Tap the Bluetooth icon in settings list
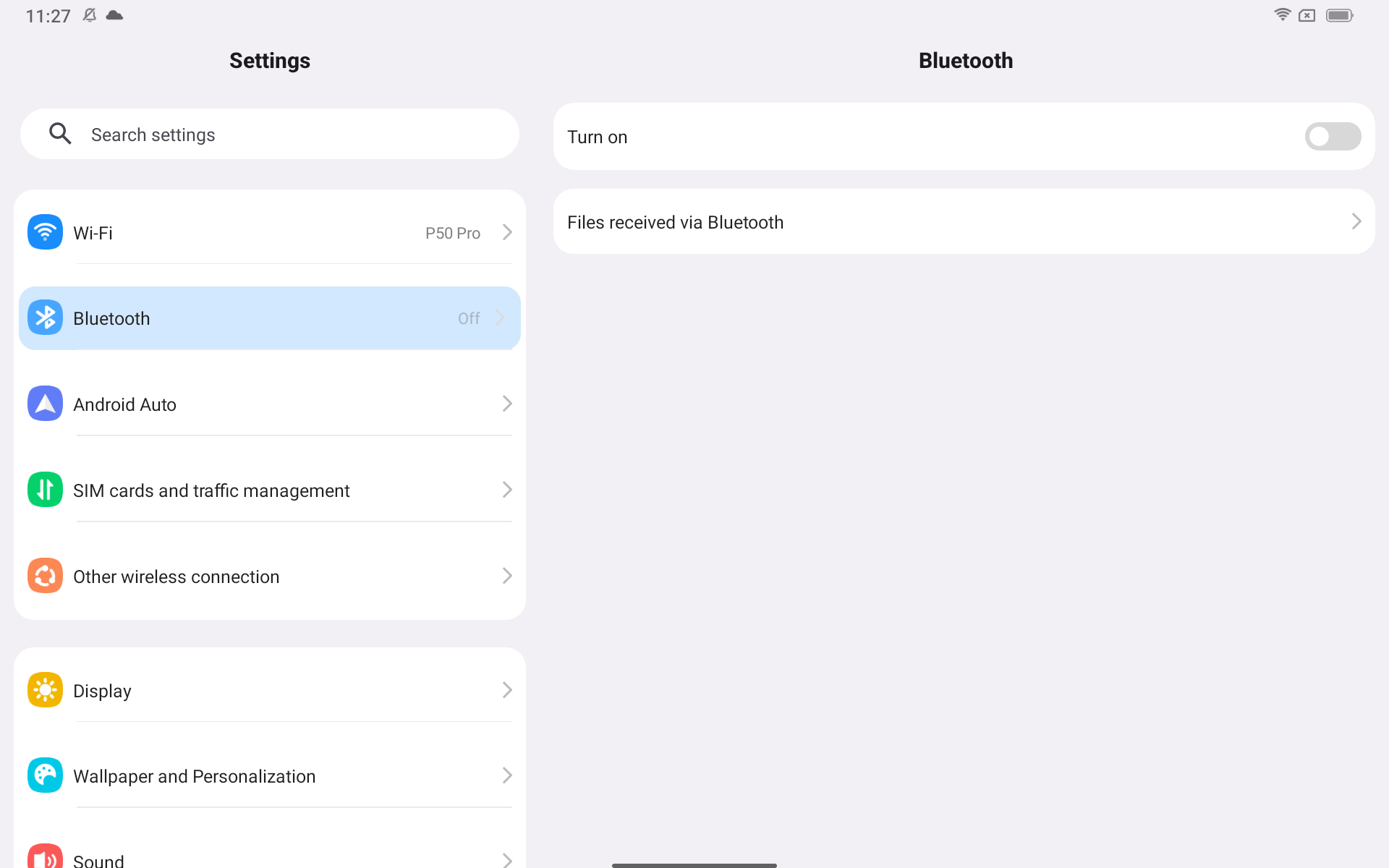1389x868 pixels. pyautogui.click(x=45, y=318)
